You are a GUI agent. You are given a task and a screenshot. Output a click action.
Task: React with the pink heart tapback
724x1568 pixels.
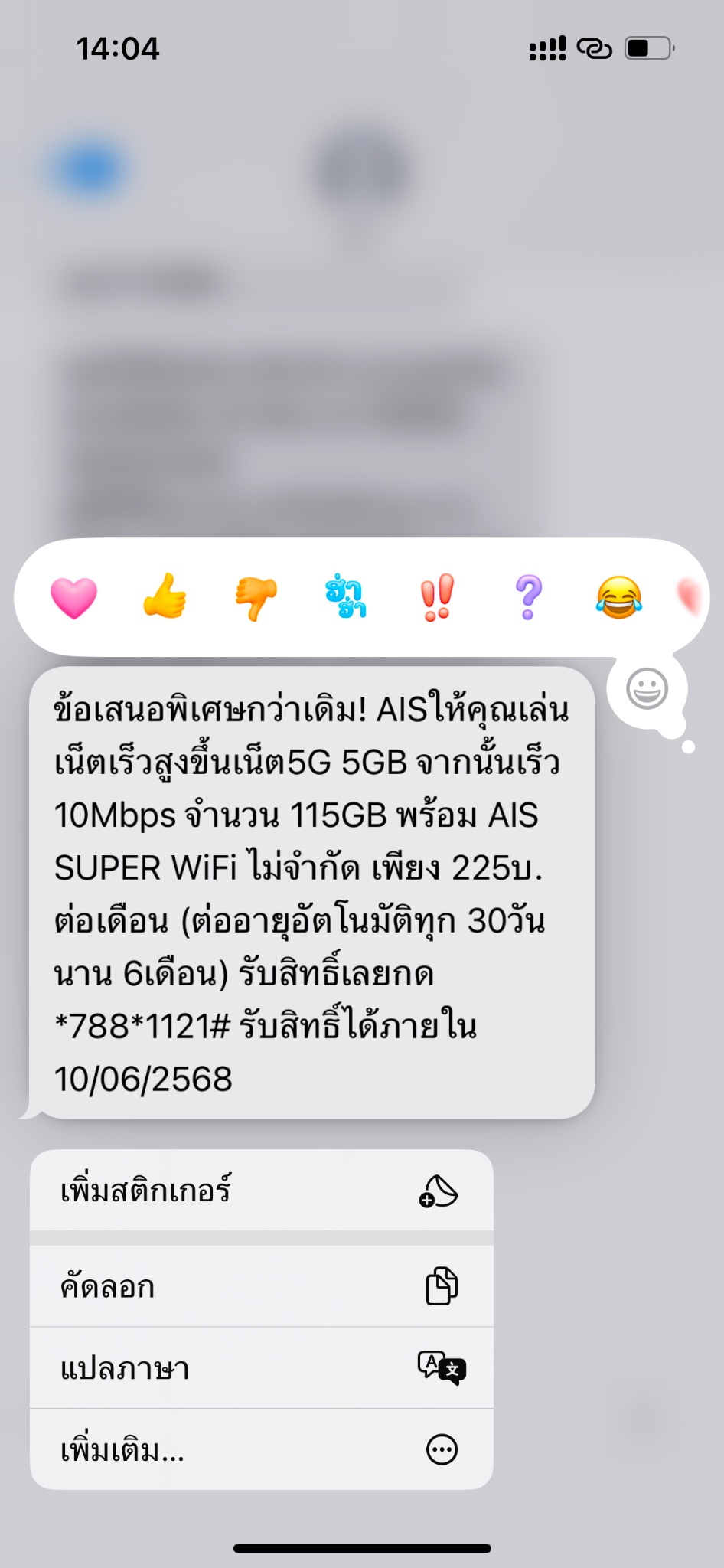point(73,598)
